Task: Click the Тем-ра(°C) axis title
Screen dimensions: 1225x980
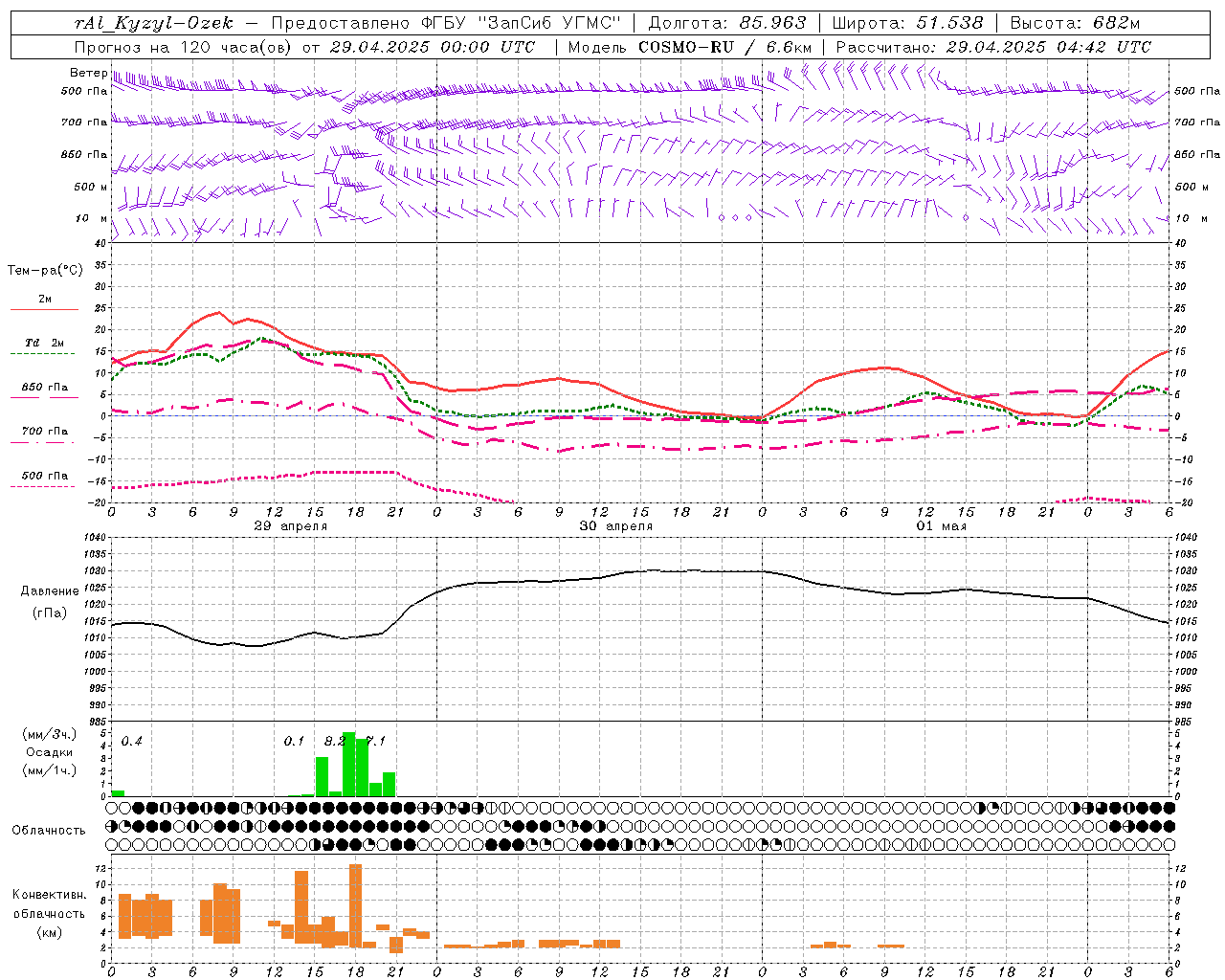Action: [x=45, y=271]
